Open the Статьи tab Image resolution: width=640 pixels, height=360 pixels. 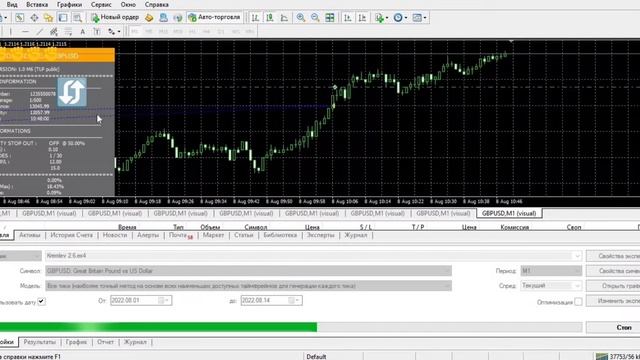point(244,235)
